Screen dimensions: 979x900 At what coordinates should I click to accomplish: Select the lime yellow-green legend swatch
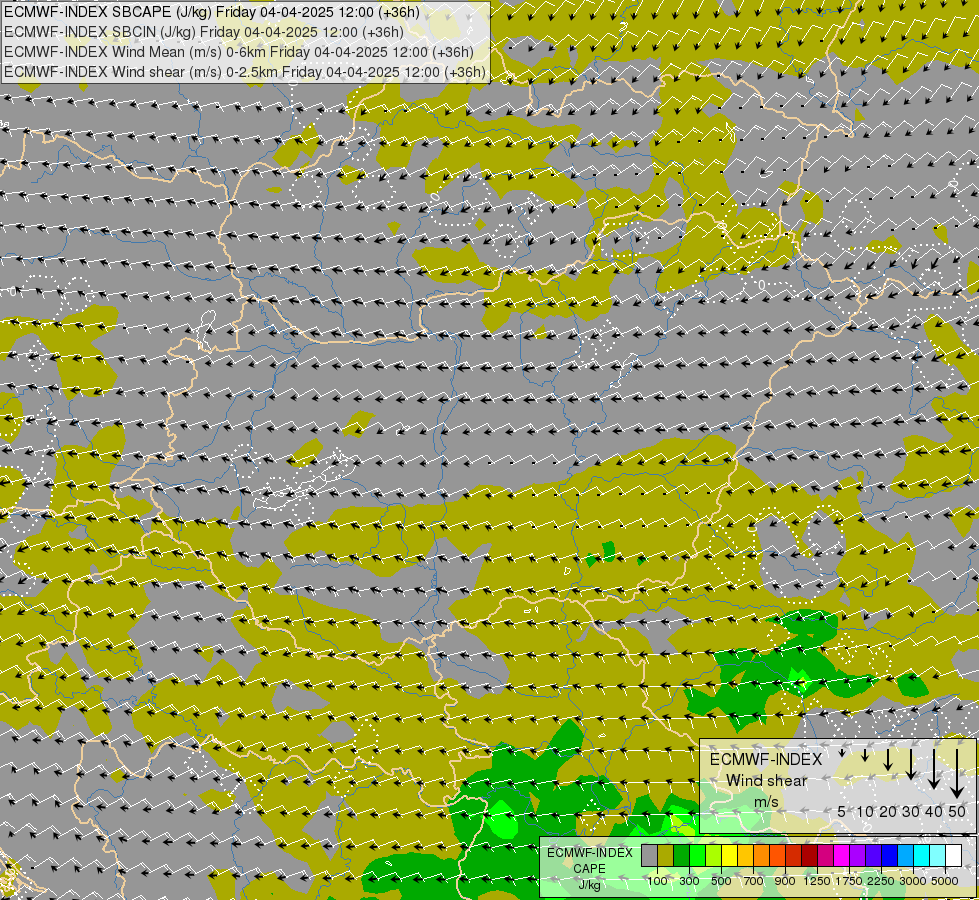point(714,855)
